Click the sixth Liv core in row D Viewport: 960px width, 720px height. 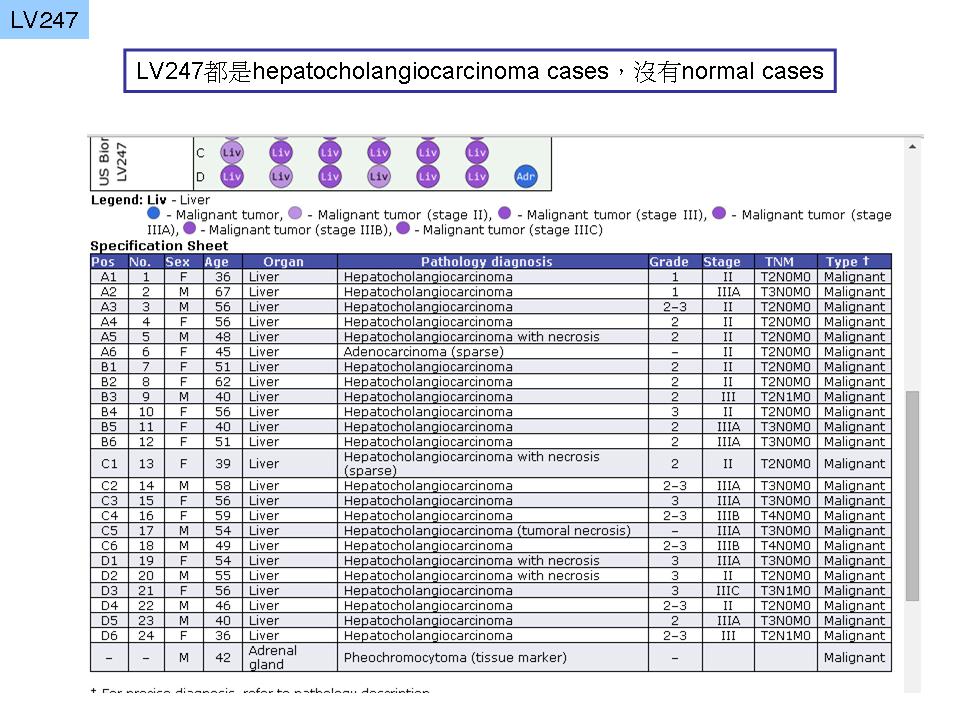click(x=476, y=176)
